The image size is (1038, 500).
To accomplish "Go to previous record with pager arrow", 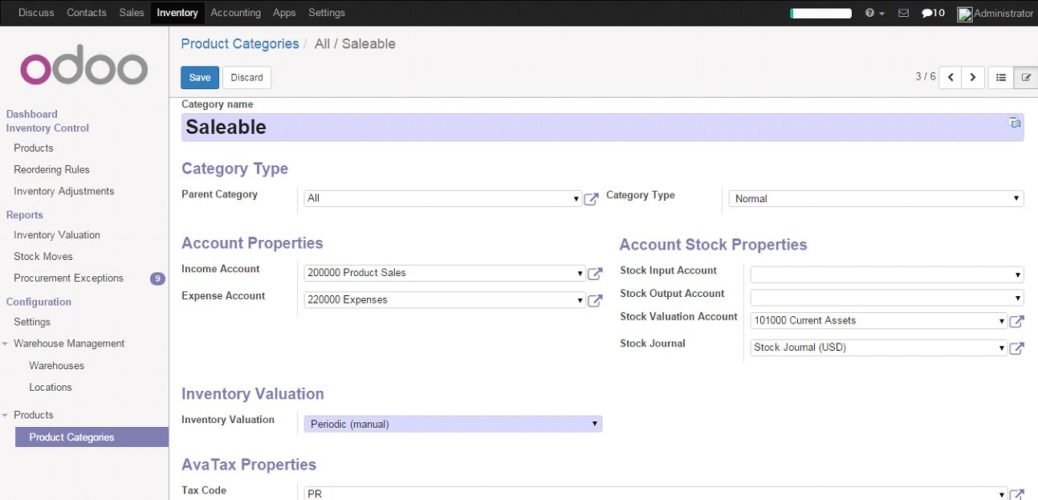I will pos(950,78).
